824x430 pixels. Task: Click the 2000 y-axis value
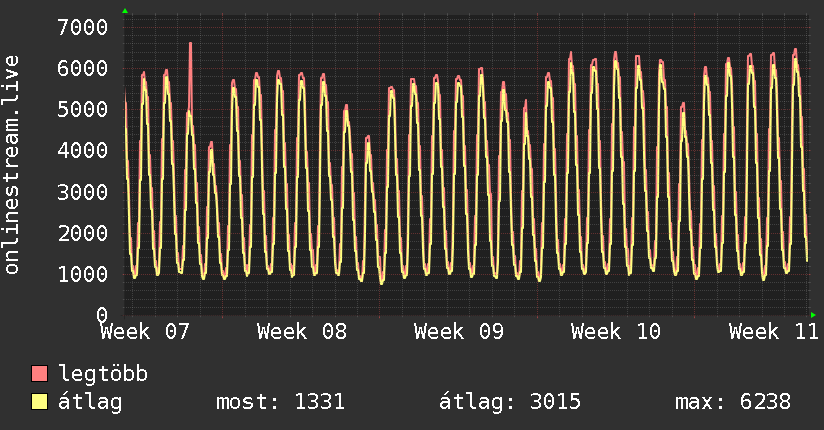(x=83, y=233)
